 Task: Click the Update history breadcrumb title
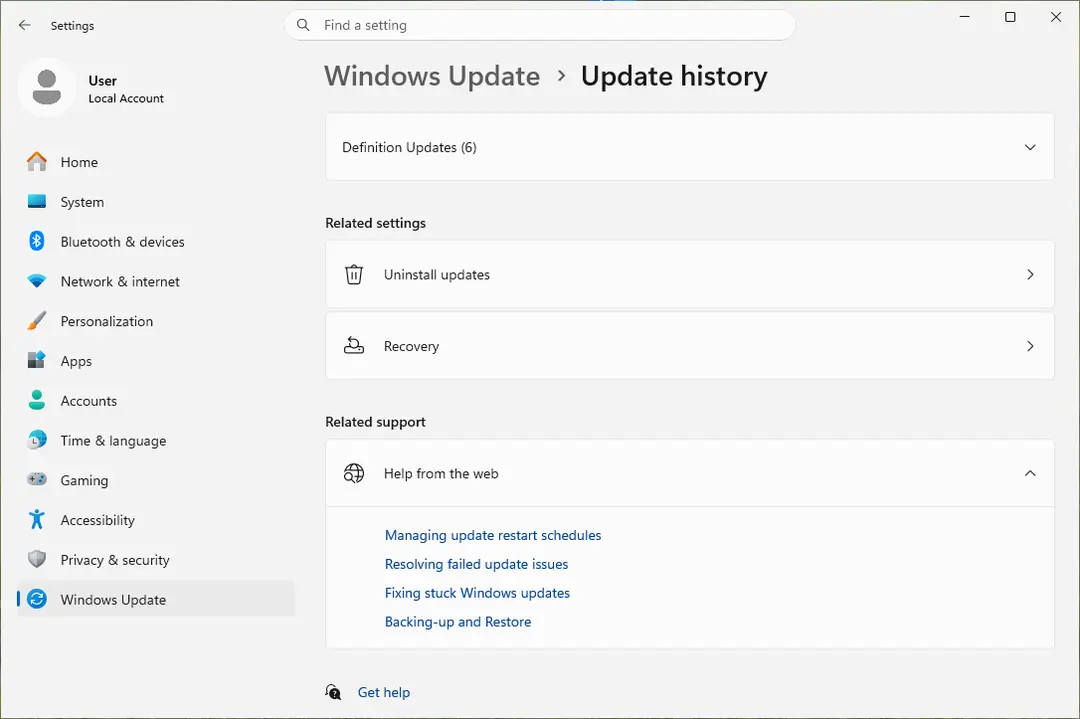(674, 76)
